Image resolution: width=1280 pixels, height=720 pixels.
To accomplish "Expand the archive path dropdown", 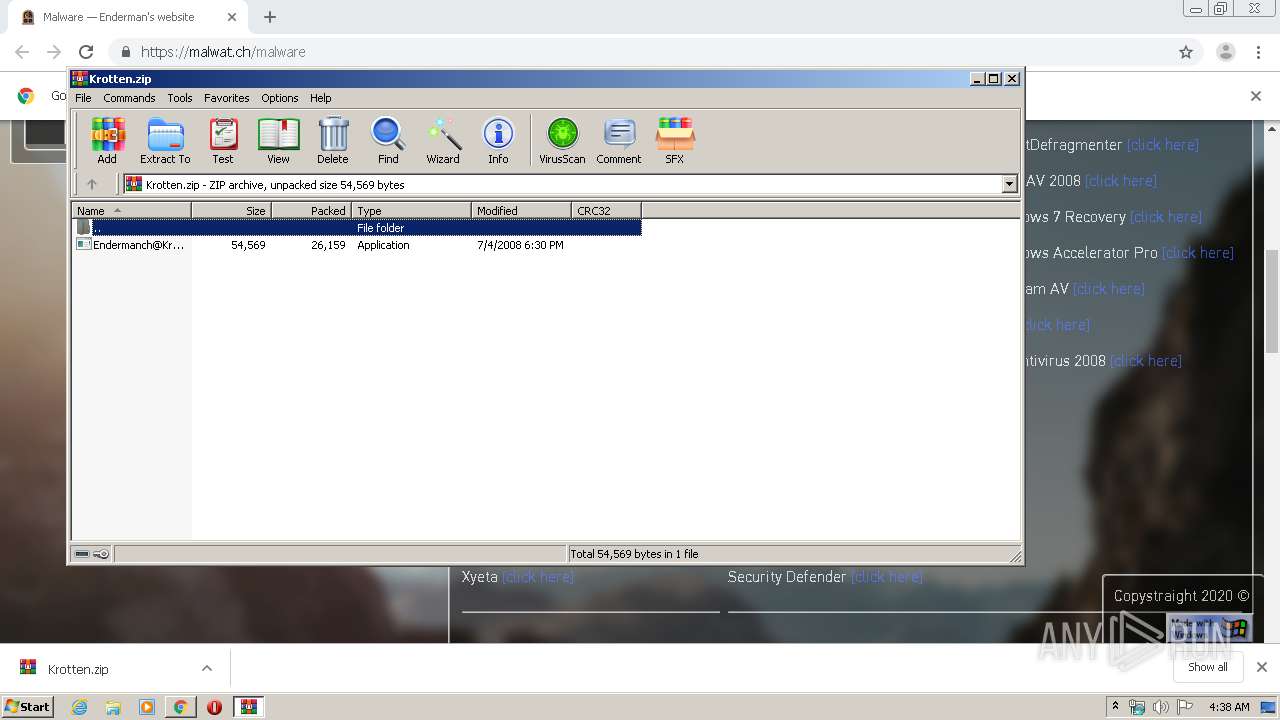I will 1009,184.
